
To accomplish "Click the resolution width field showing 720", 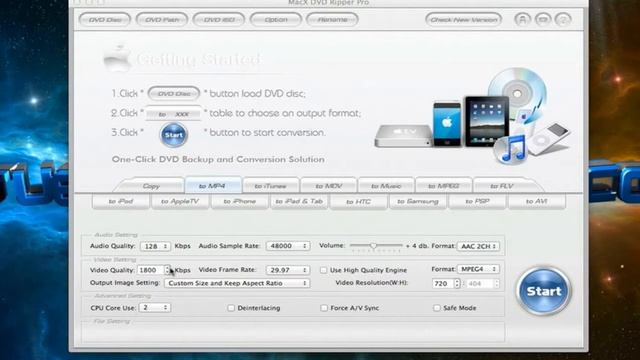I will 443,283.
